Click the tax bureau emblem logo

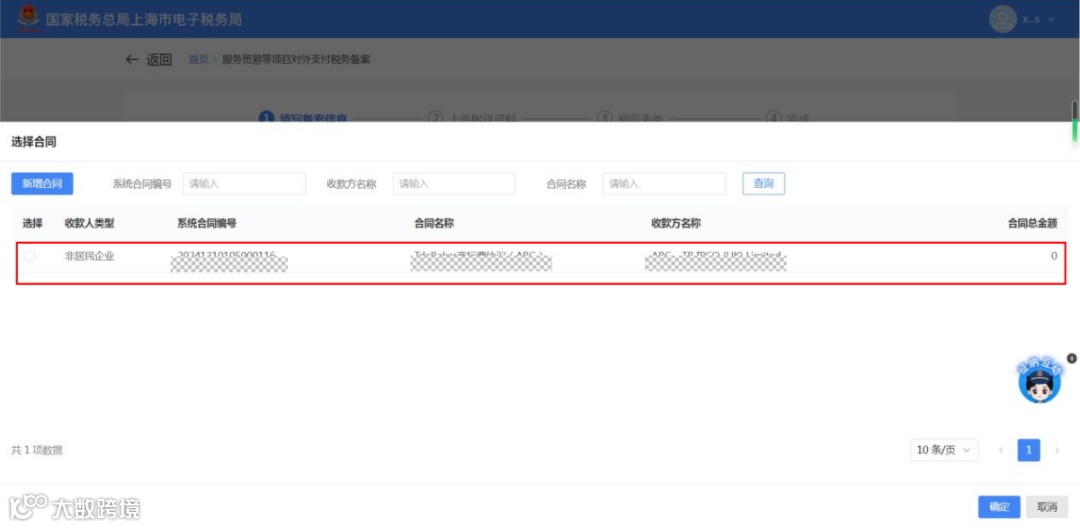click(28, 19)
